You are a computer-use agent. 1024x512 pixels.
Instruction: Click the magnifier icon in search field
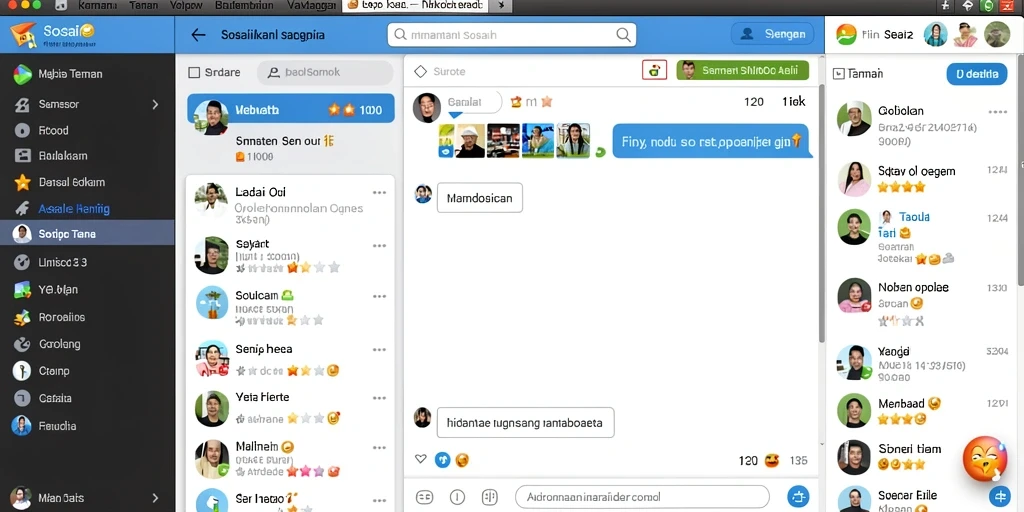[624, 35]
